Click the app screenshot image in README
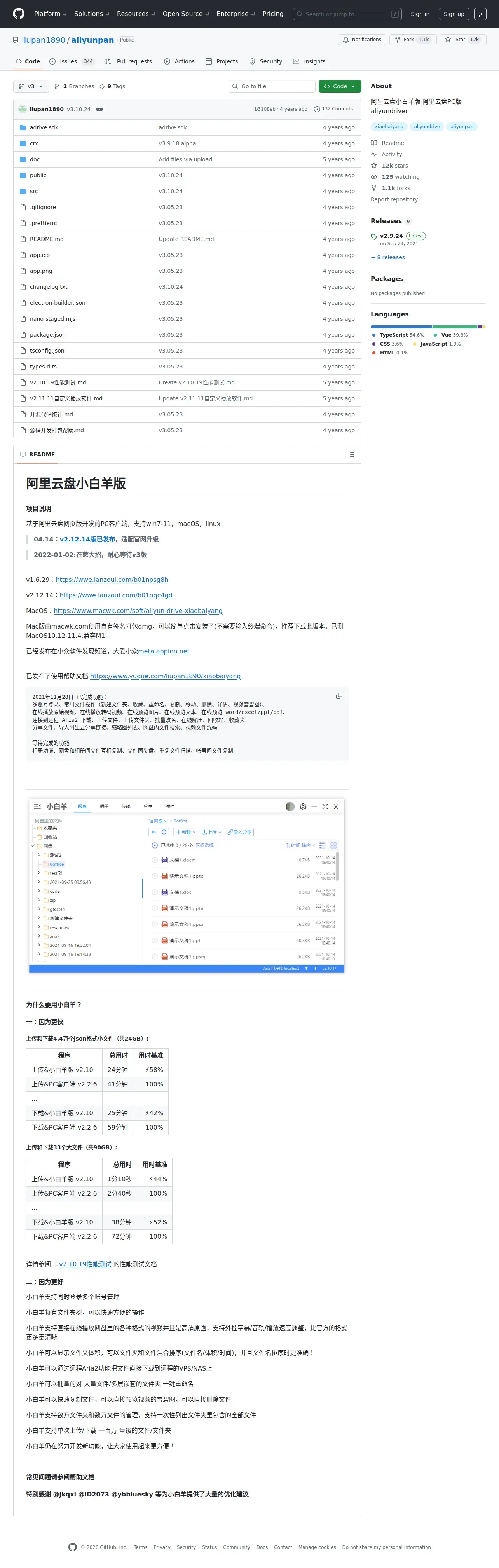The width and height of the screenshot is (499, 1568). (x=186, y=886)
